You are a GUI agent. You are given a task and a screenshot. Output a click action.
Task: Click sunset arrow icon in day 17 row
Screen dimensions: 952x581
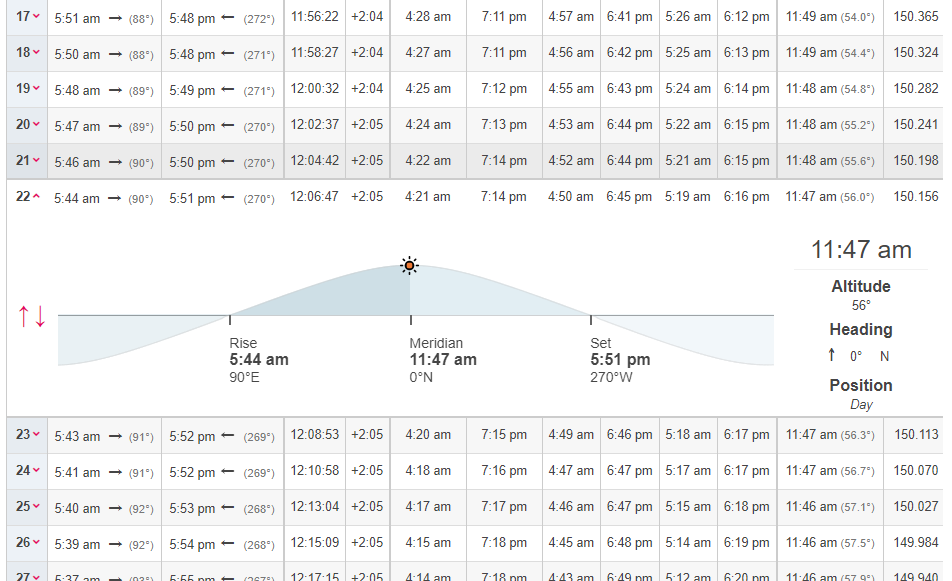coord(228,18)
